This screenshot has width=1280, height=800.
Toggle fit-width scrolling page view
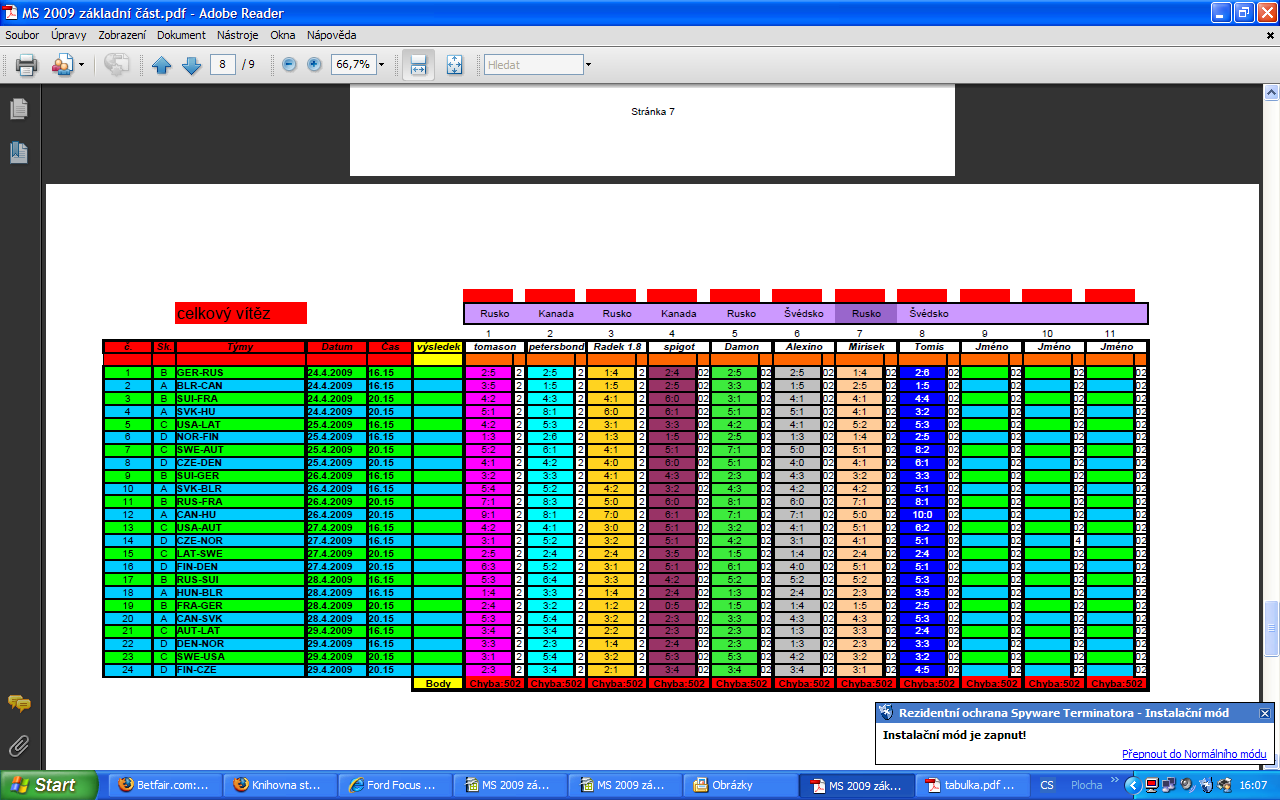[418, 65]
